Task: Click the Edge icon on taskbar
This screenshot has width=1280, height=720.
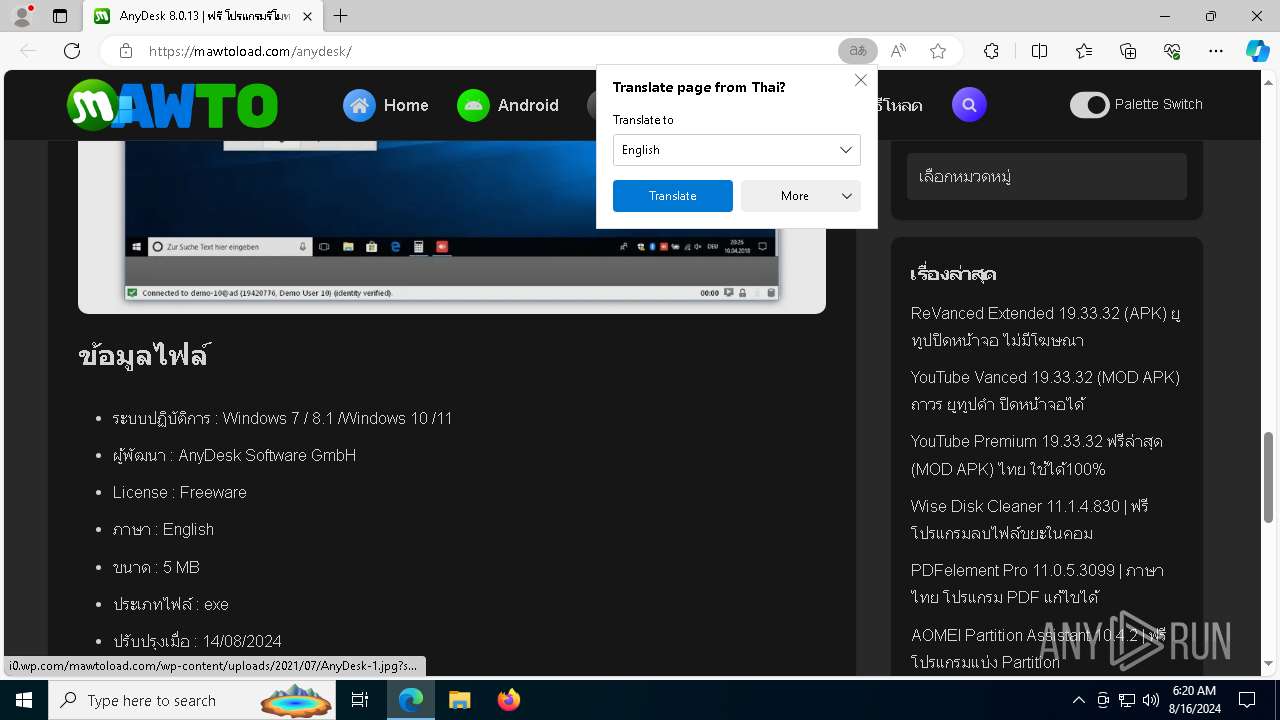Action: (x=411, y=700)
